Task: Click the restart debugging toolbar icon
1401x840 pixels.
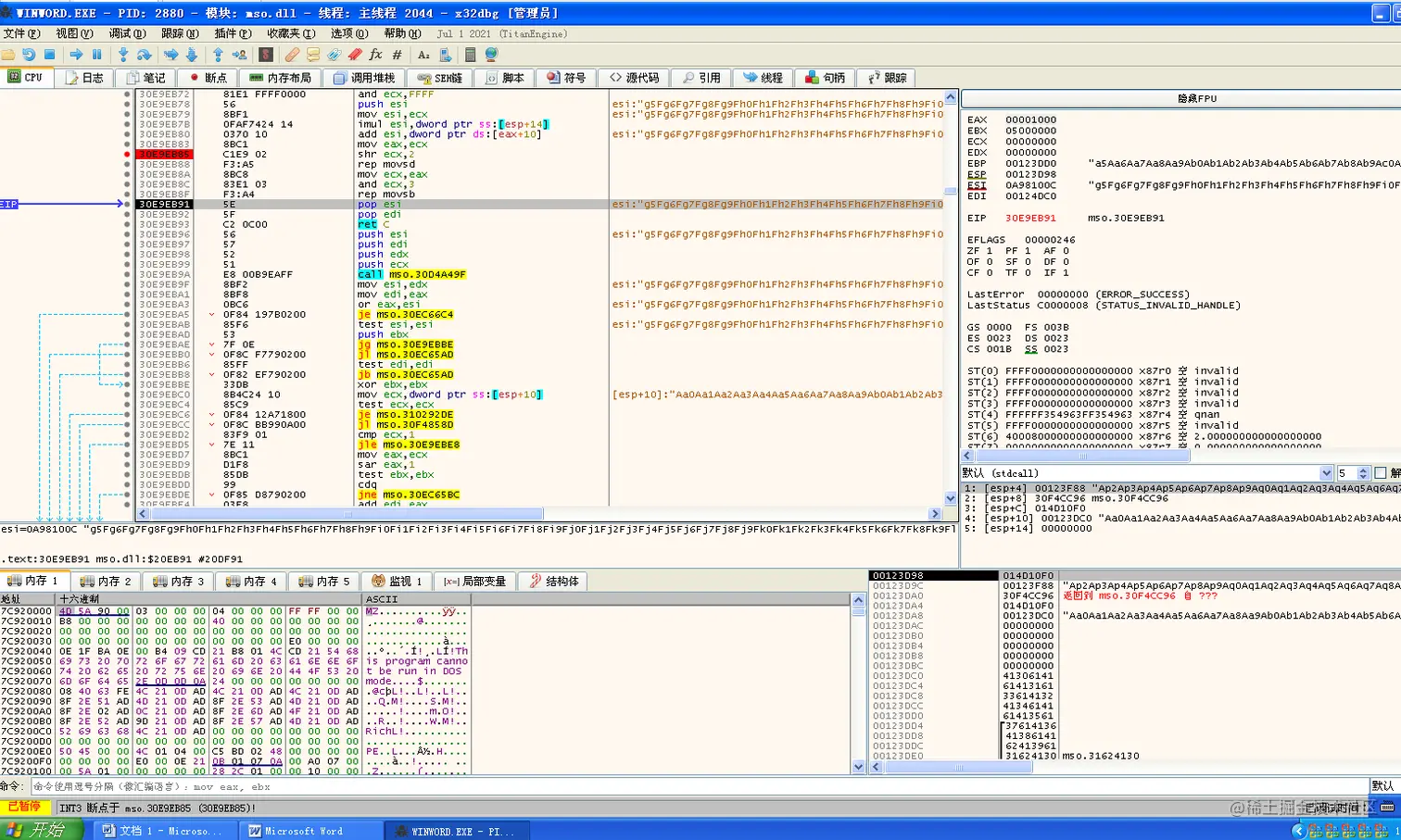Action: click(29, 55)
